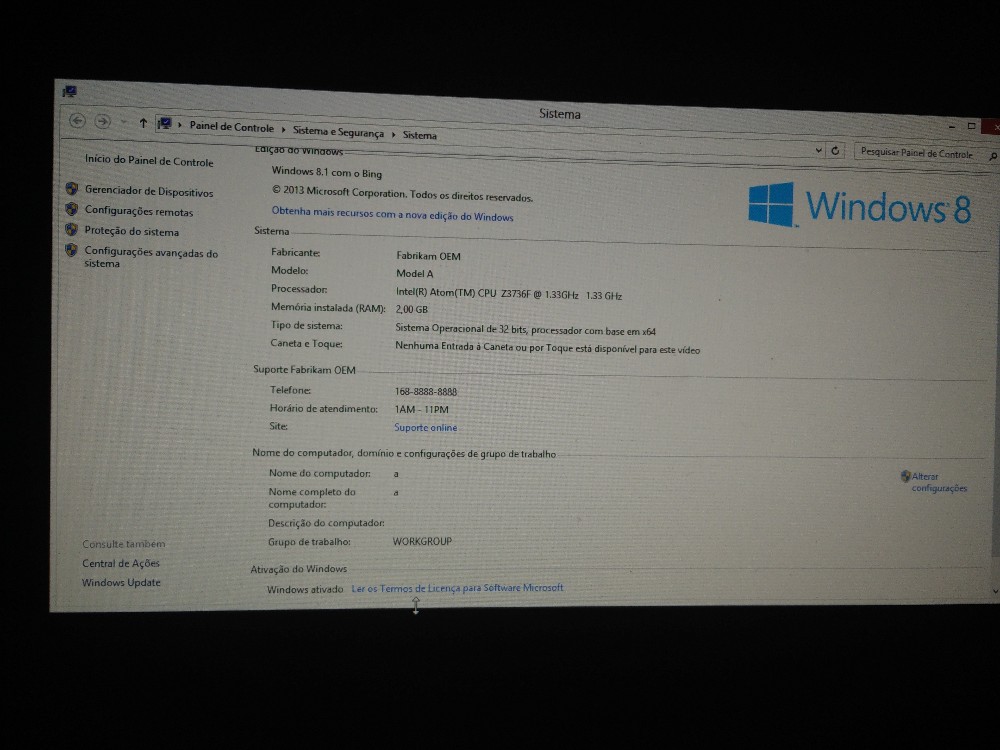Click shield icon beside Gerenciador de Dispositivos
This screenshot has height=750, width=1000.
[x=71, y=189]
